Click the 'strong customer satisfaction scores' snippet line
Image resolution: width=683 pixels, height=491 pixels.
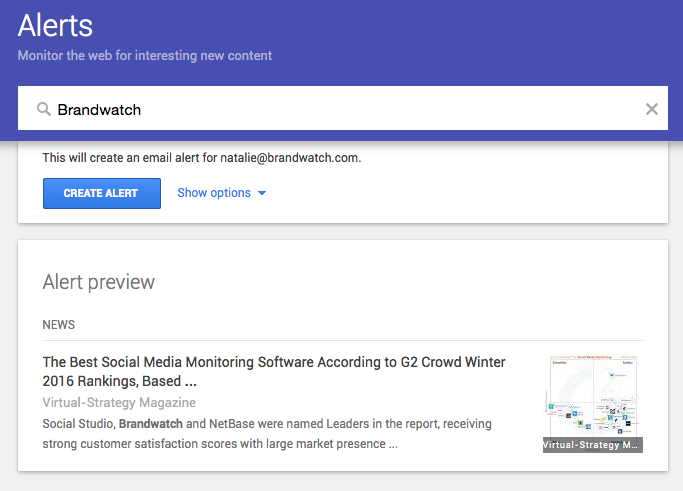pos(220,443)
